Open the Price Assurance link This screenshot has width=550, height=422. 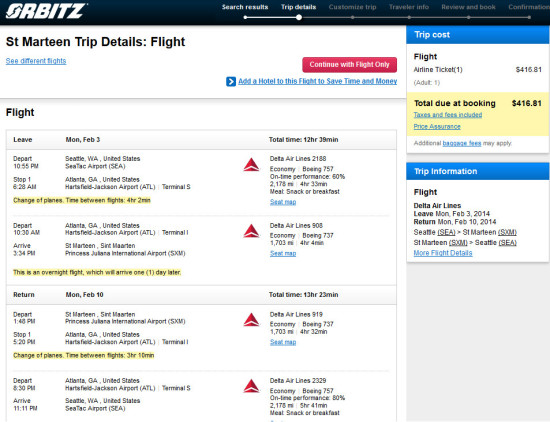(x=437, y=126)
